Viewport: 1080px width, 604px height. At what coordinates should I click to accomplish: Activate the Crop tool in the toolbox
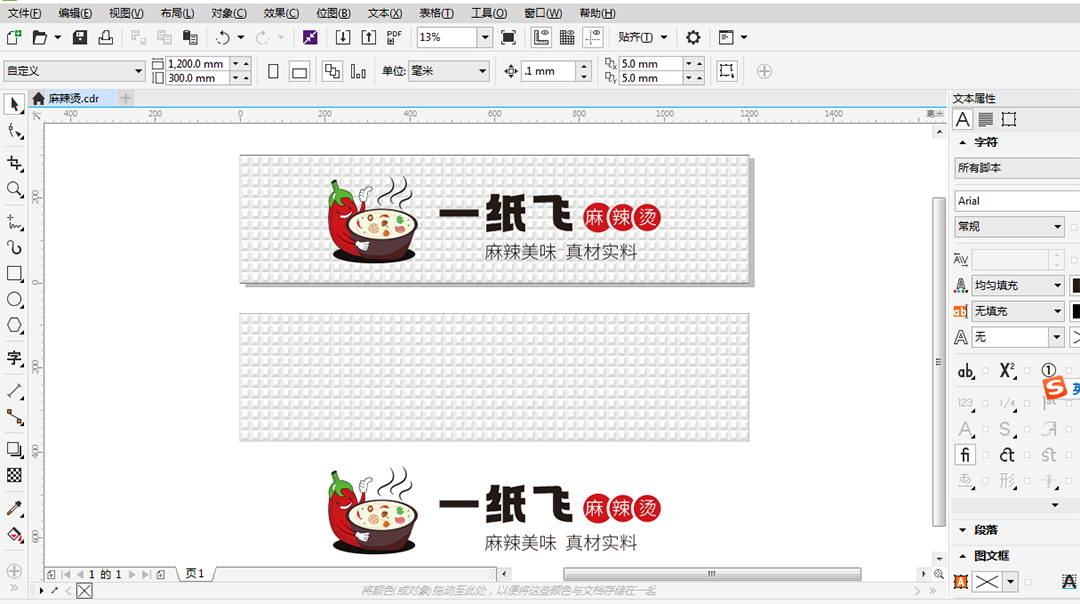point(14,163)
